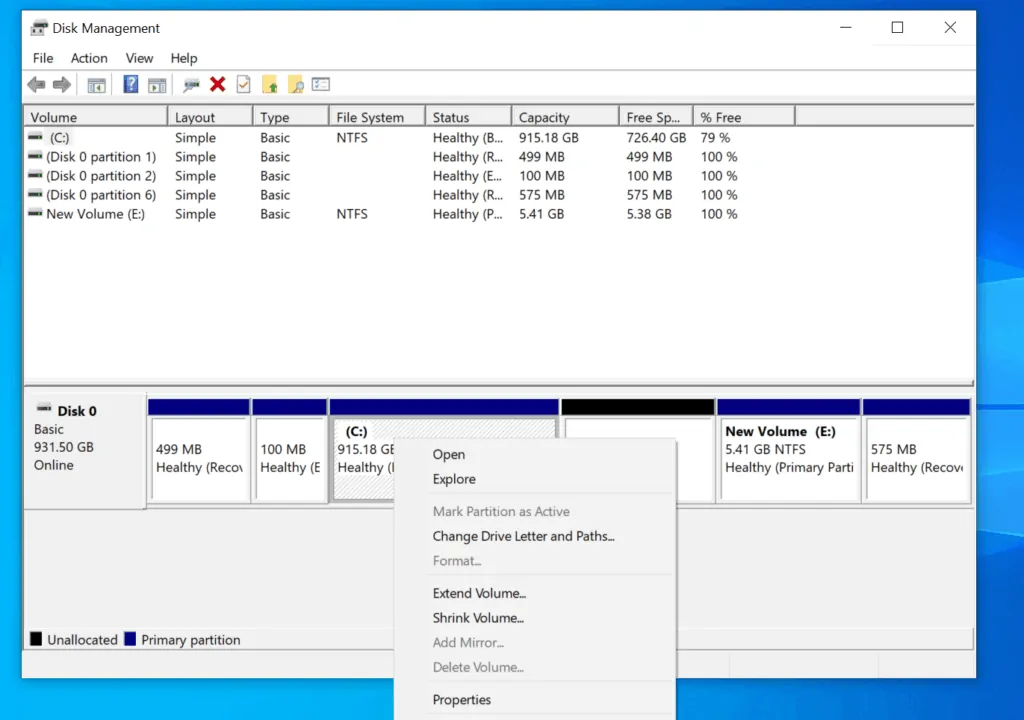Click the 915.18 GB cell in the Capacity column
The width and height of the screenshot is (1024, 720).
click(x=549, y=137)
